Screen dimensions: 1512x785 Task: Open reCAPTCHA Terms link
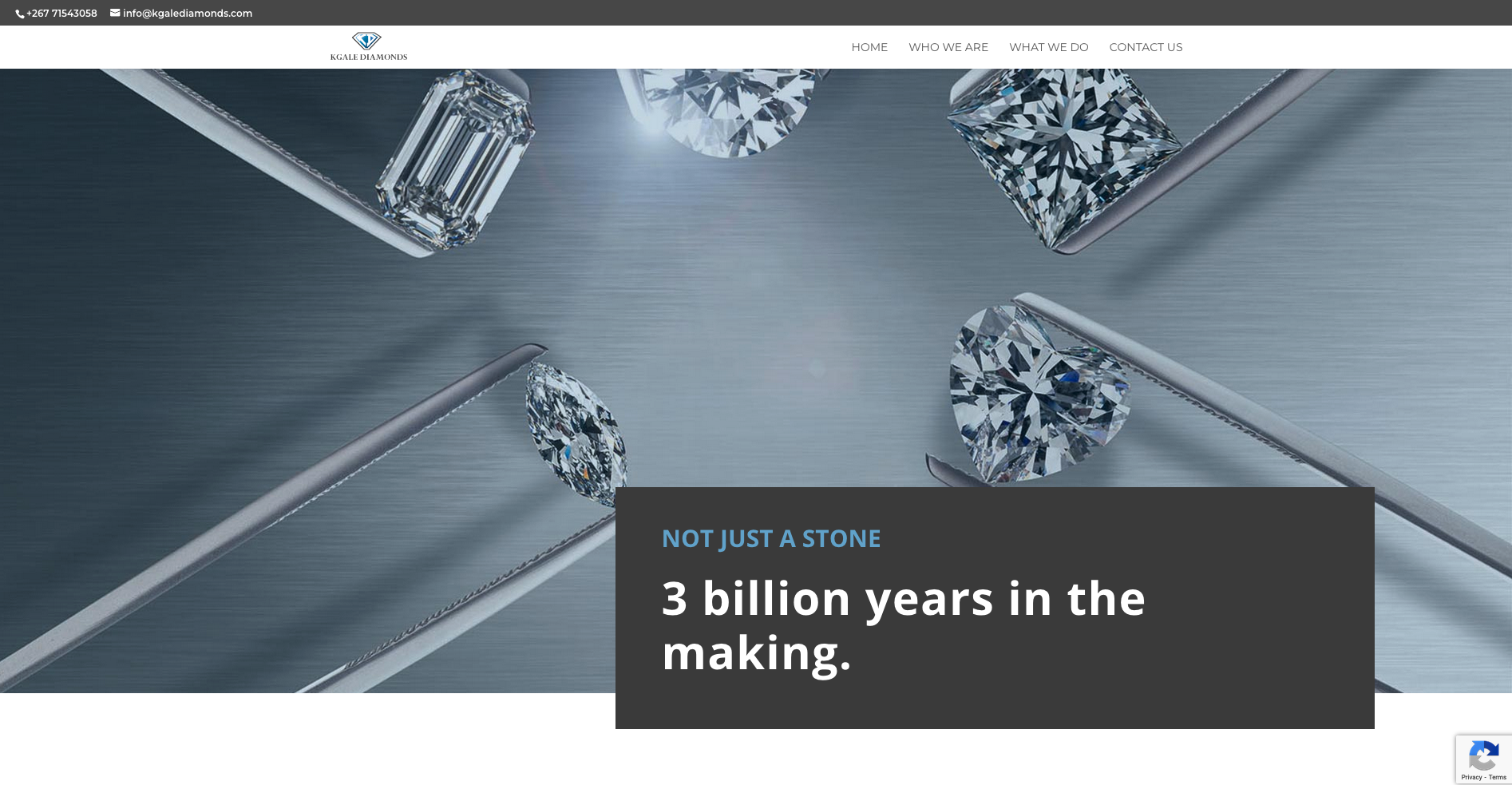click(1498, 777)
